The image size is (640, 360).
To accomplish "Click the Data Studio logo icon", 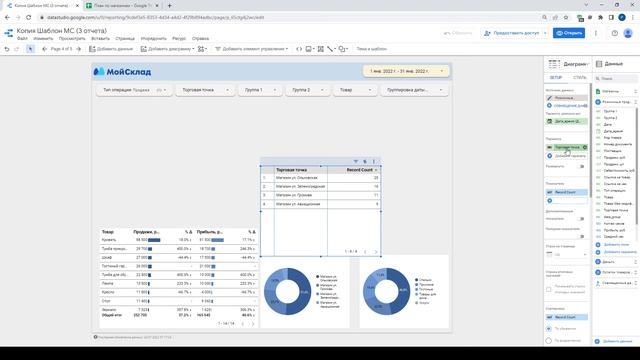I will click(8, 34).
